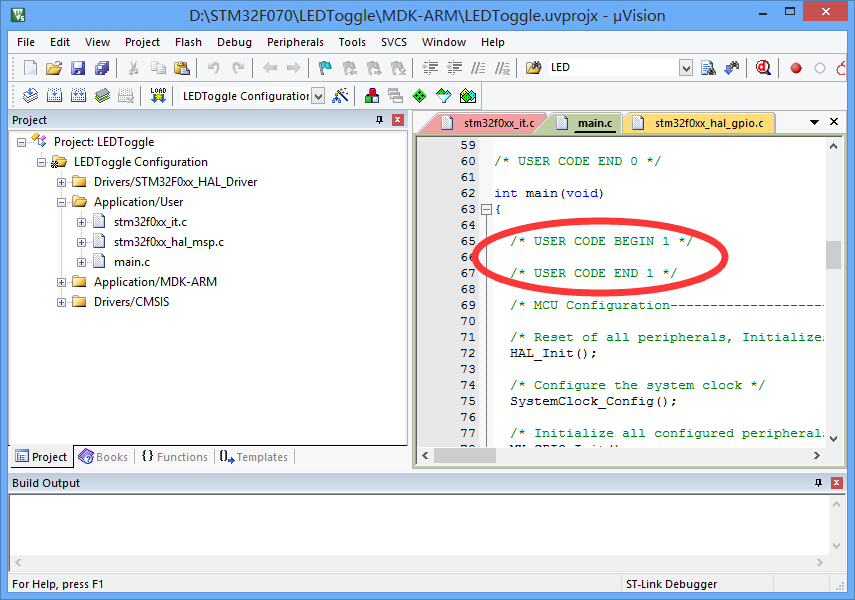Expand the stm32f0xx_hal_msp.c tree node

tap(81, 242)
